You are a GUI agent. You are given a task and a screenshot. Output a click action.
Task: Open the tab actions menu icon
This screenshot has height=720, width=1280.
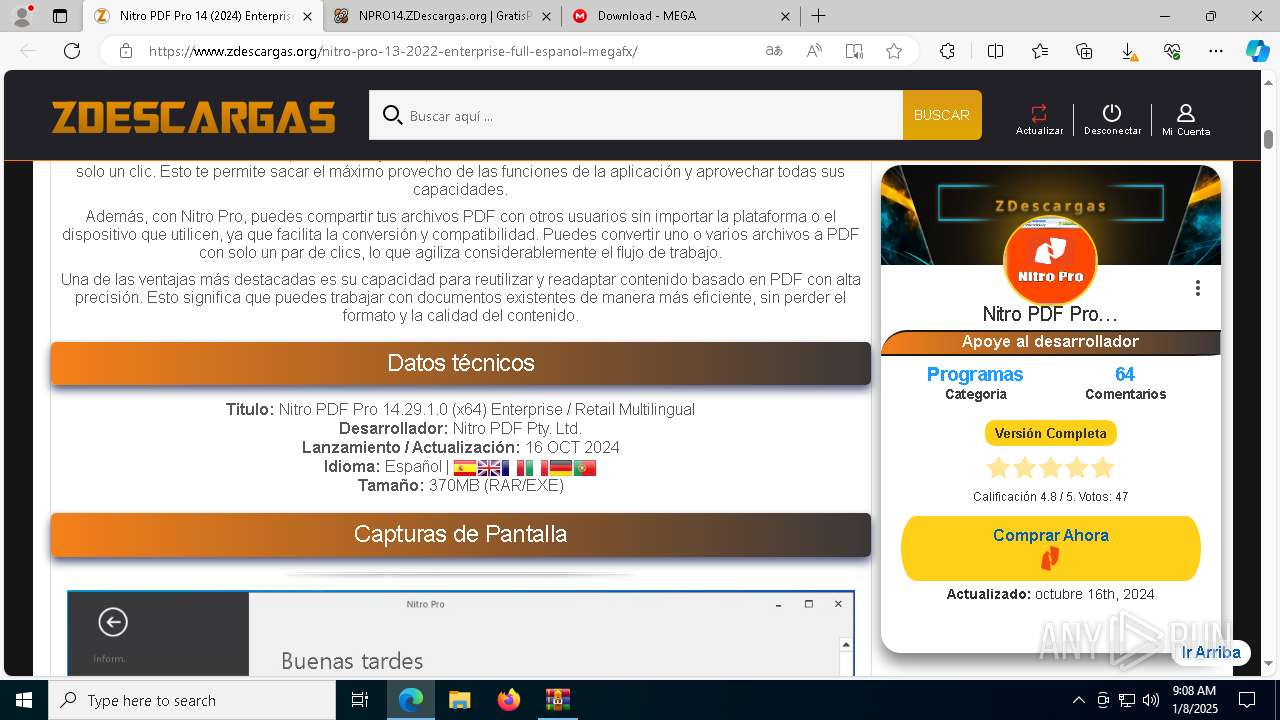60,16
